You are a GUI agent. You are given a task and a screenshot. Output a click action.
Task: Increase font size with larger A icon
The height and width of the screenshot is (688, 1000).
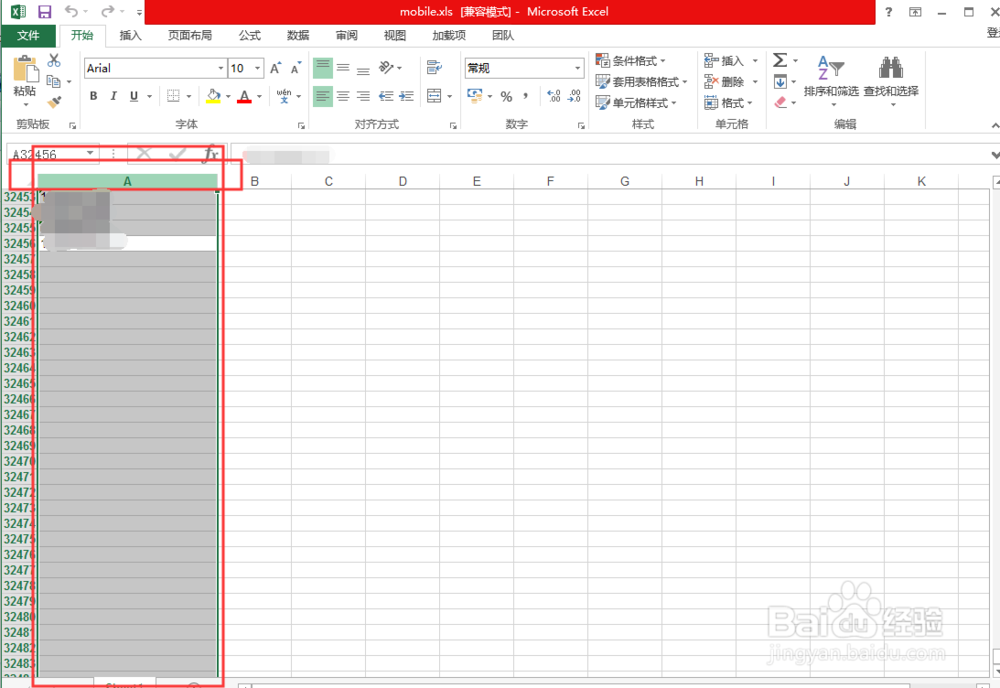276,68
